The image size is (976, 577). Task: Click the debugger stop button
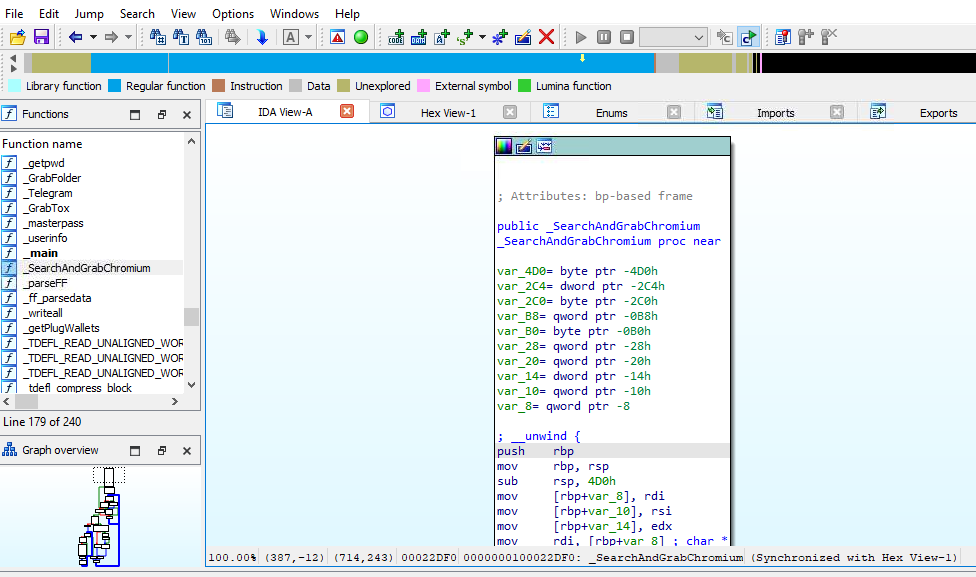(x=627, y=37)
